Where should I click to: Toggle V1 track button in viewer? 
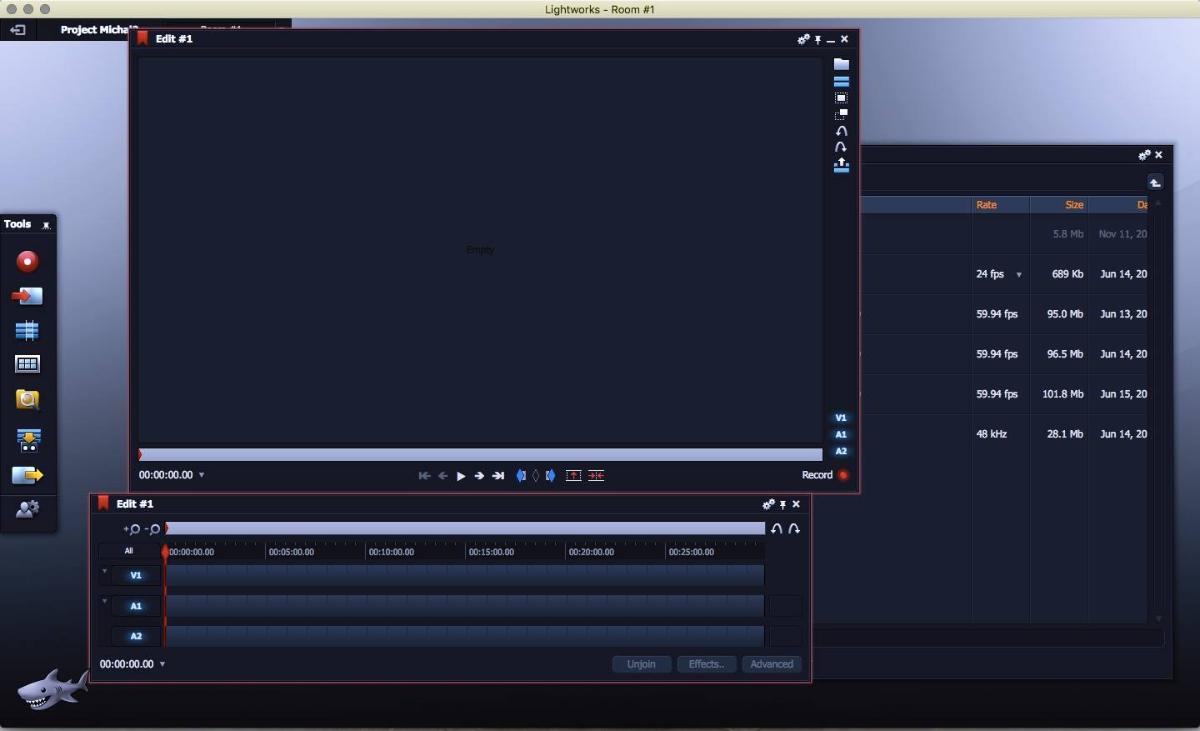[x=841, y=418]
